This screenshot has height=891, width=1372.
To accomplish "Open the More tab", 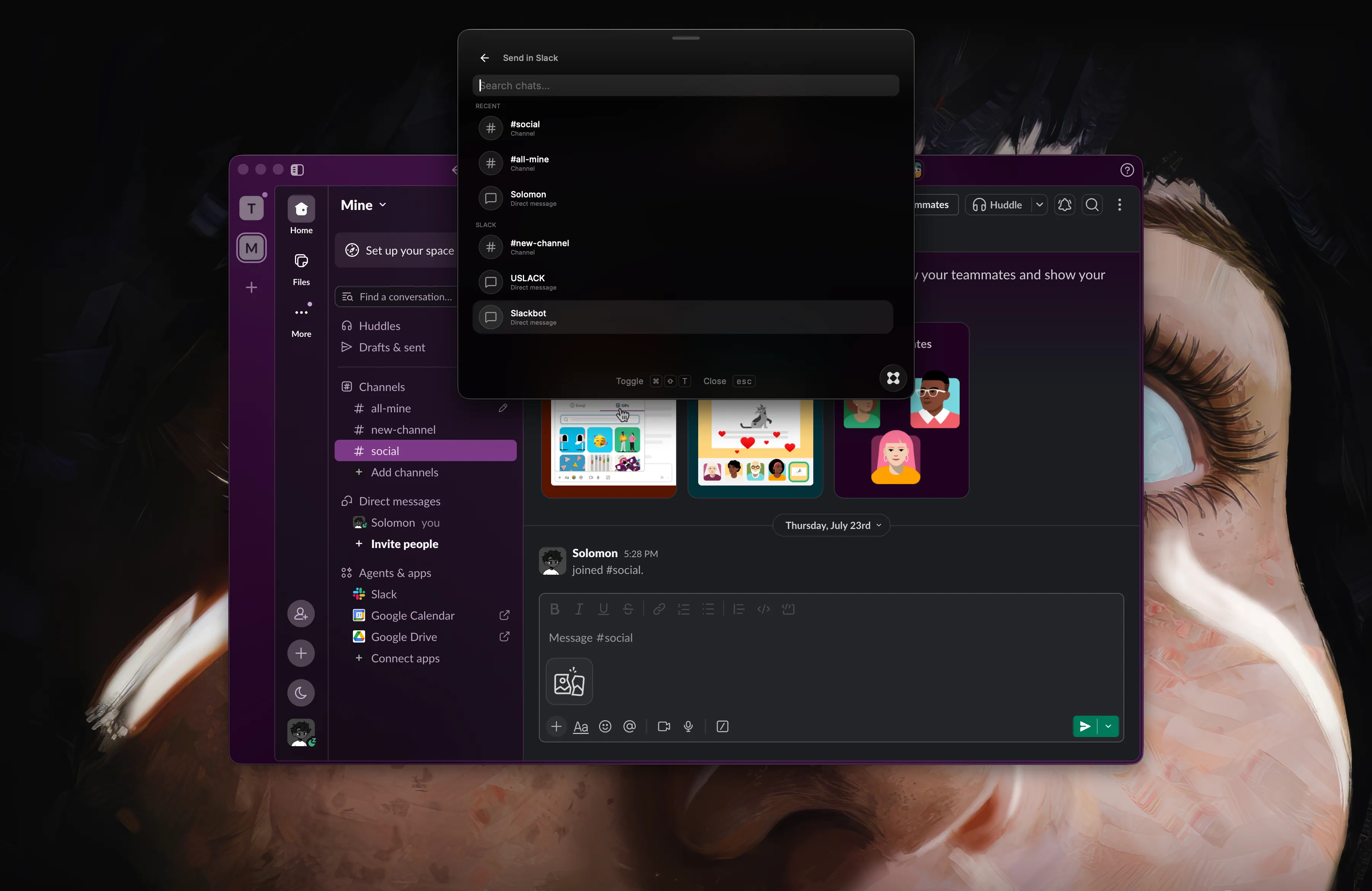I will tap(301, 321).
